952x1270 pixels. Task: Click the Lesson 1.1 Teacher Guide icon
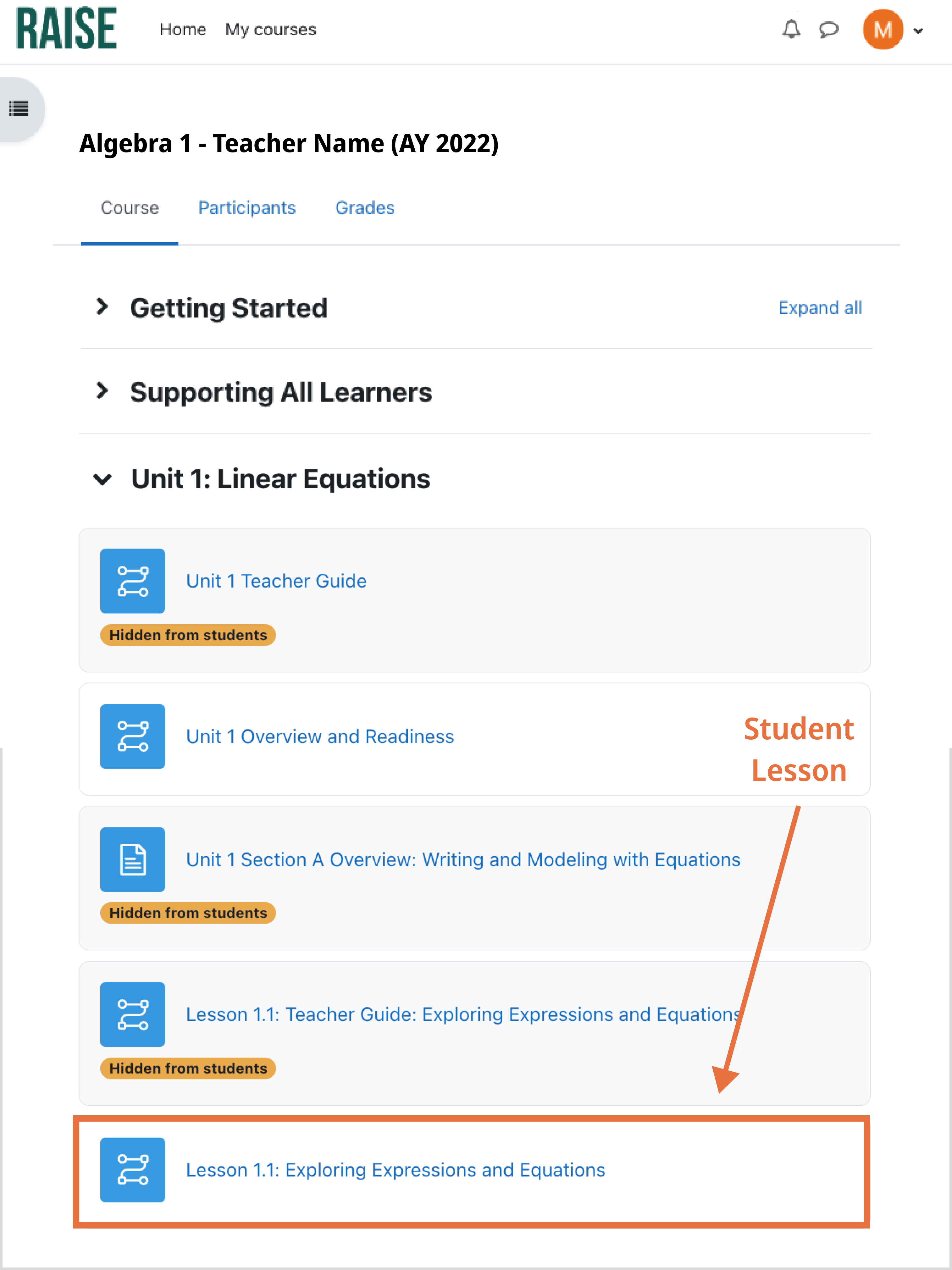coord(133,1014)
